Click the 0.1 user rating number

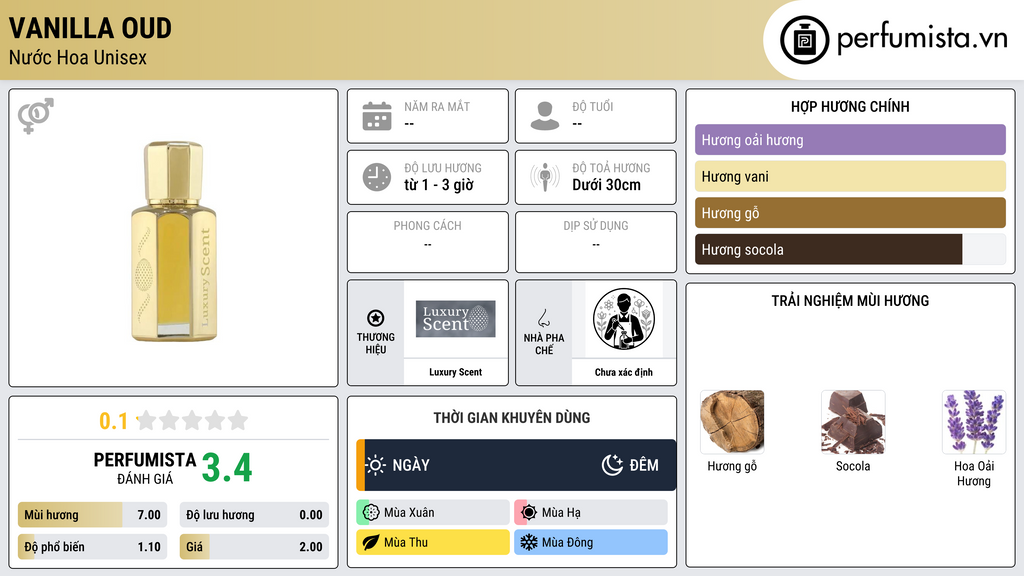pos(114,421)
